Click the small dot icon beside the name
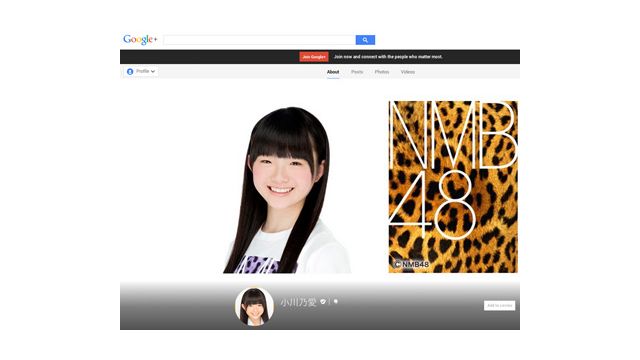Image resolution: width=640 pixels, height=360 pixels. [x=336, y=301]
